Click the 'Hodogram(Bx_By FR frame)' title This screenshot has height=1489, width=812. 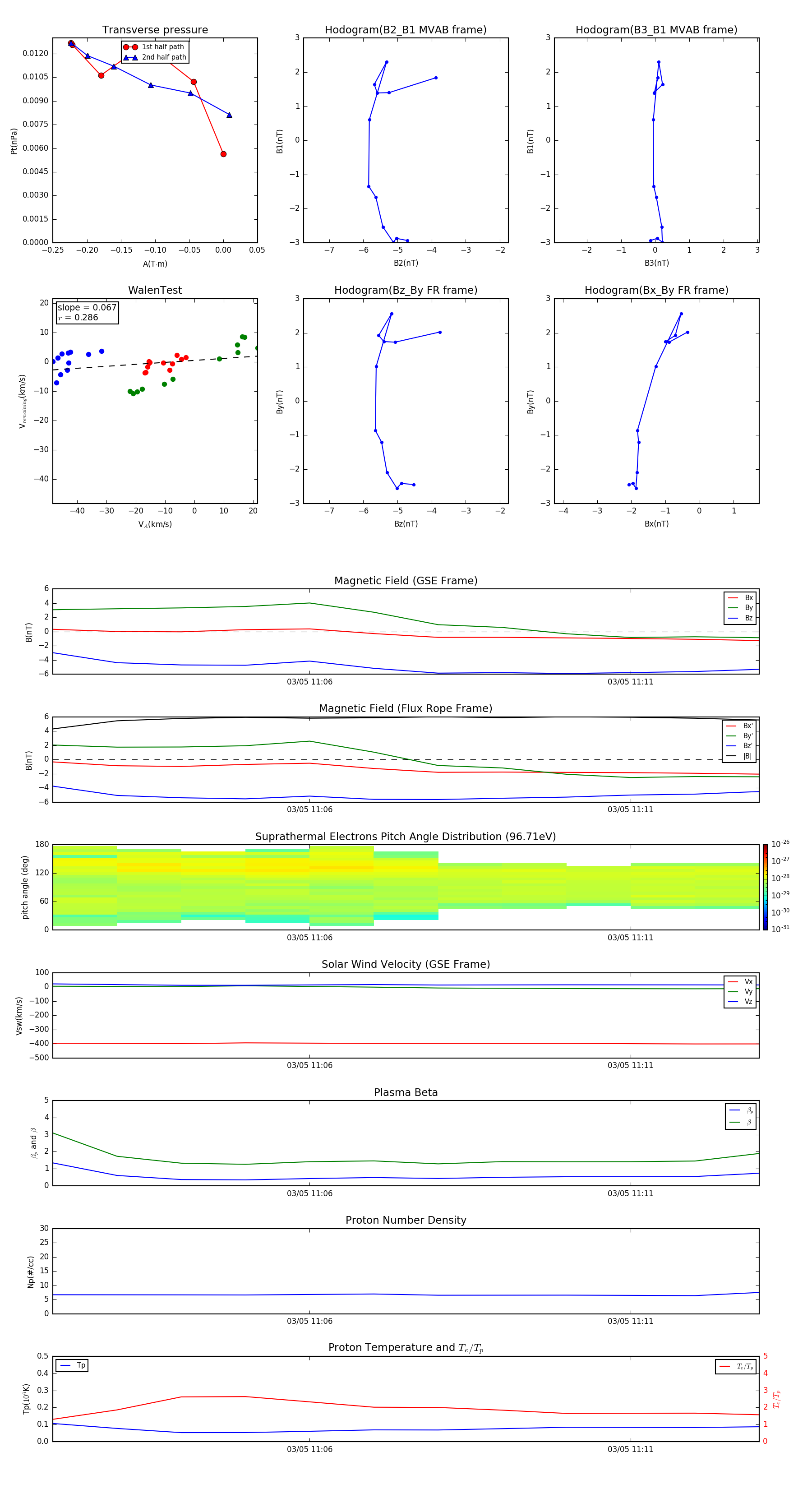656,290
